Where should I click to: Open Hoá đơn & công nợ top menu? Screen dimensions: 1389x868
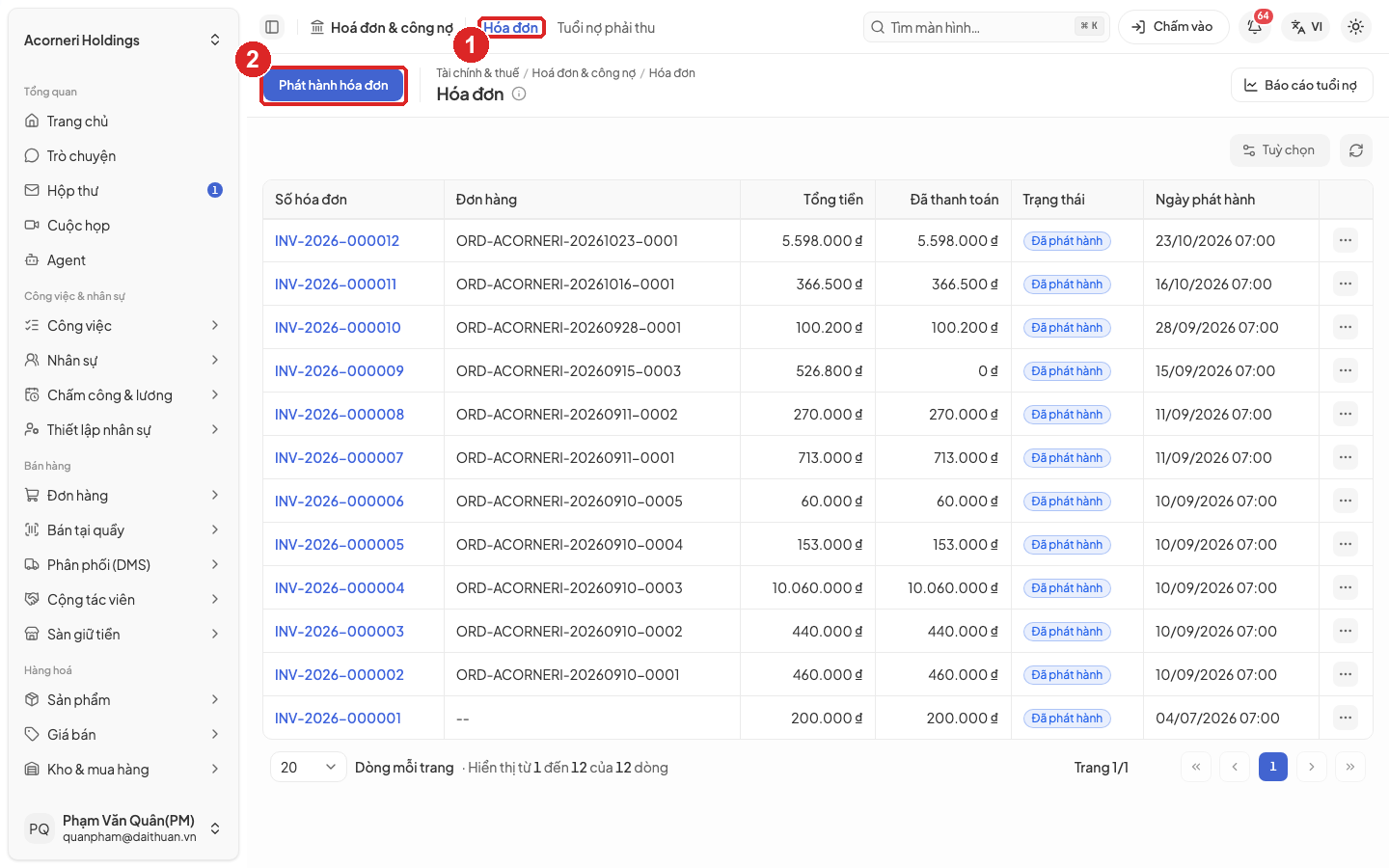point(382,28)
